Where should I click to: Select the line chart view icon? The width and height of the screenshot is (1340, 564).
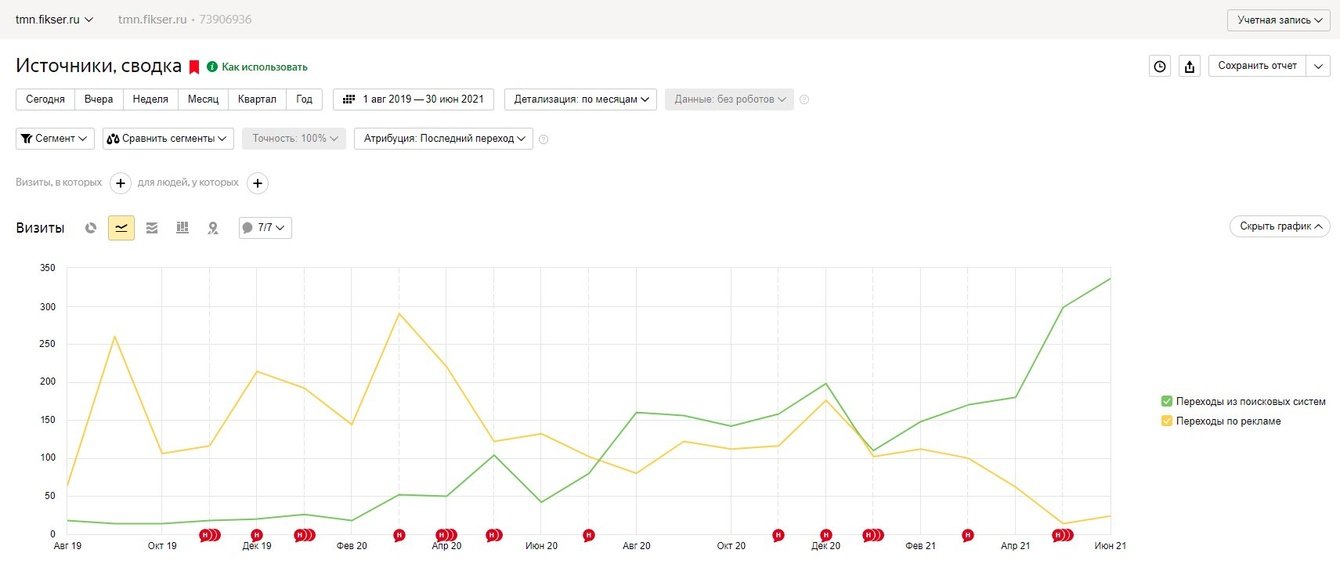(121, 228)
